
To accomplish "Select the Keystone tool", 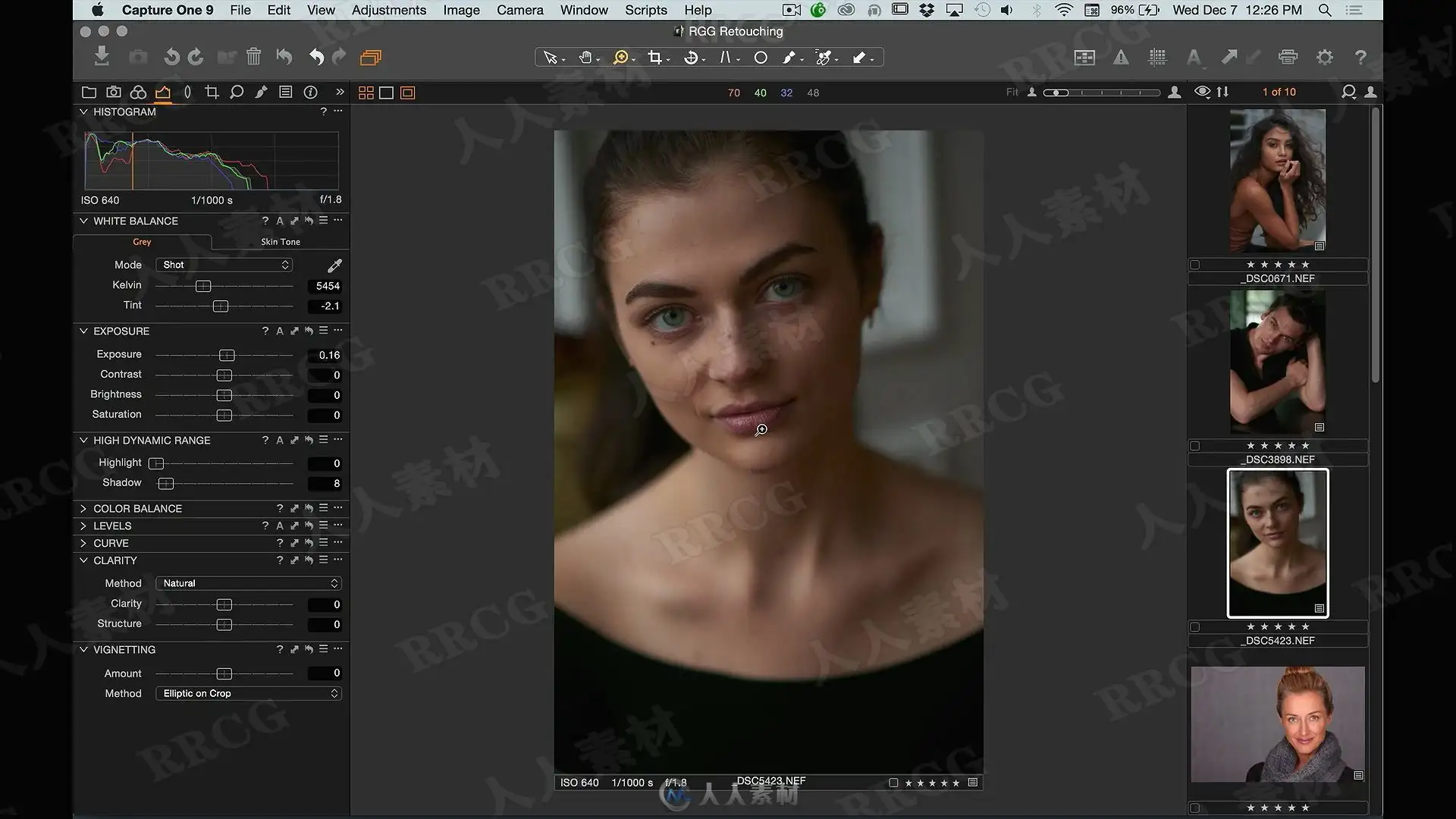I will coord(726,58).
